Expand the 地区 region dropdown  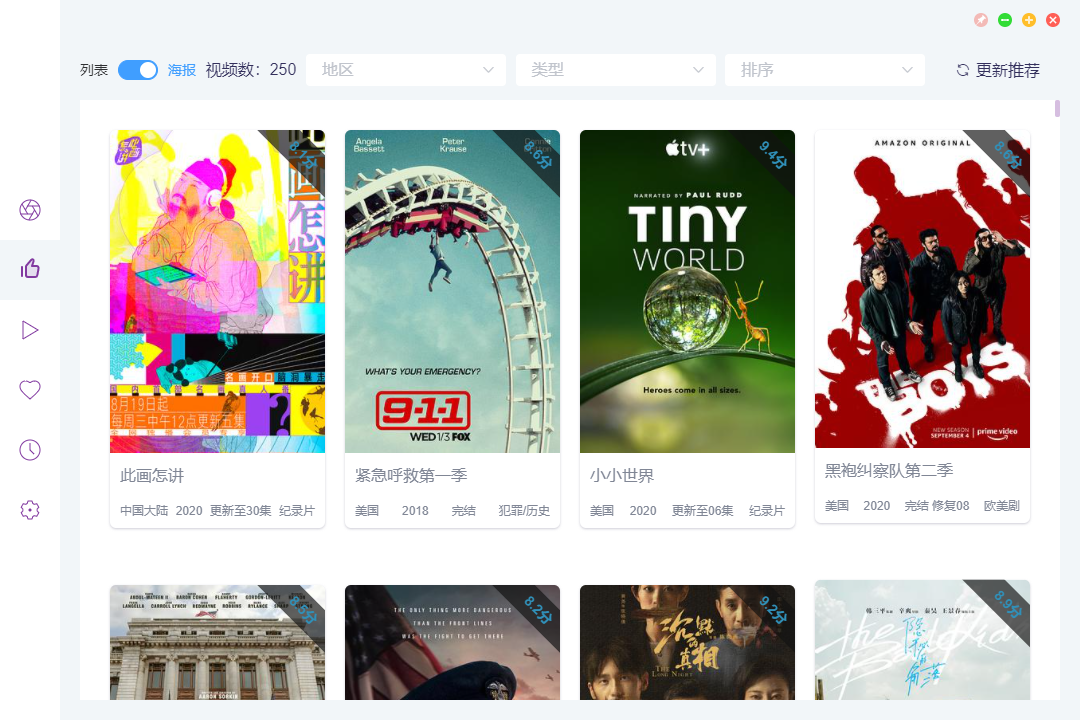[x=405, y=70]
